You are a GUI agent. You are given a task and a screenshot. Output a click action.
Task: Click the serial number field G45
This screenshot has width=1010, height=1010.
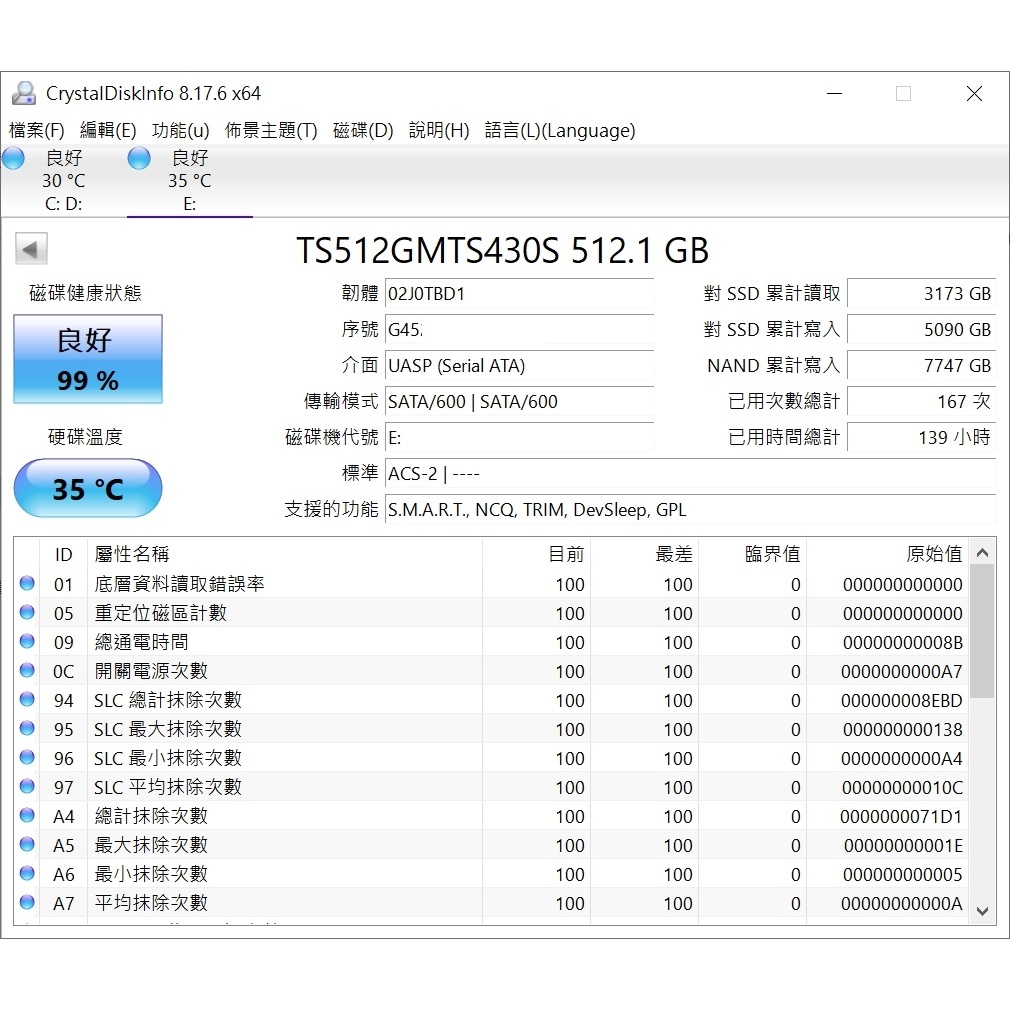(519, 330)
